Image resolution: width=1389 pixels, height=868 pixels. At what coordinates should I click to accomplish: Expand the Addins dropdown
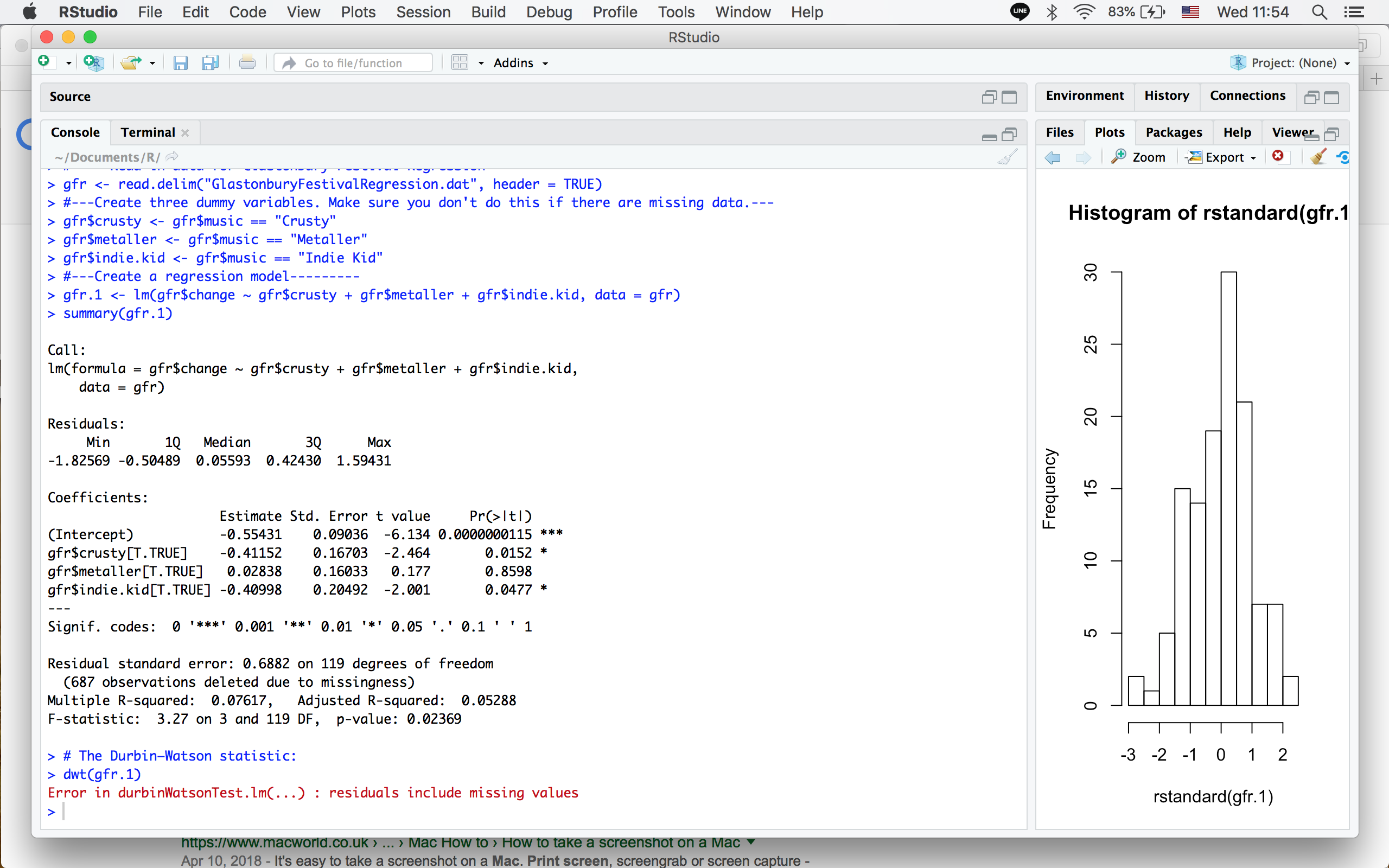pyautogui.click(x=520, y=62)
